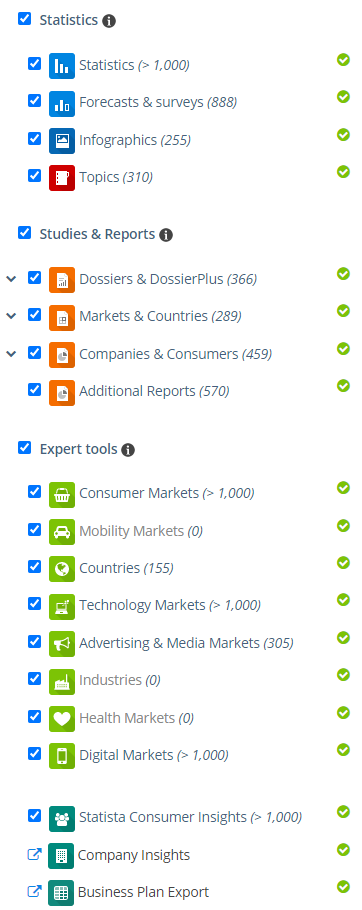Viewport: 362px width, 910px height.
Task: Expand the Markets & Countries chevron
Action: pyautogui.click(x=11, y=316)
